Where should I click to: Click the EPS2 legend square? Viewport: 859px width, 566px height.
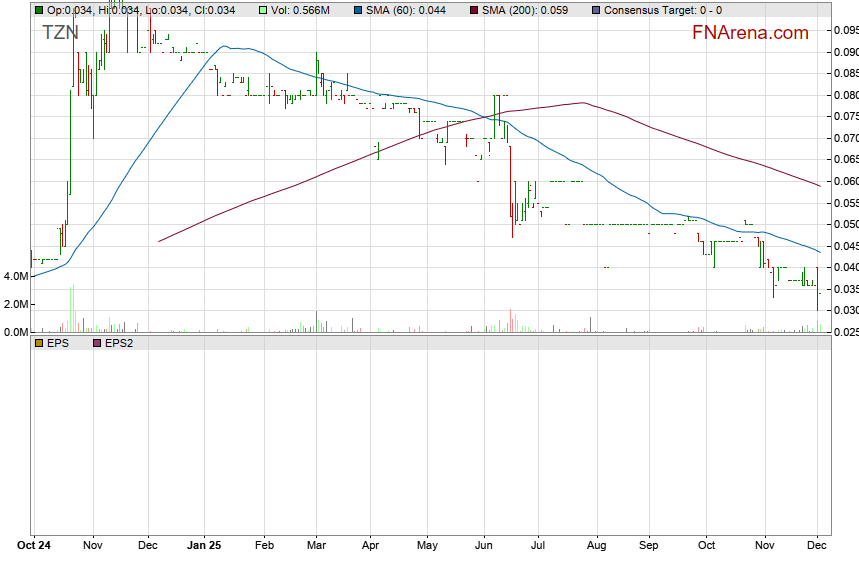pos(96,342)
